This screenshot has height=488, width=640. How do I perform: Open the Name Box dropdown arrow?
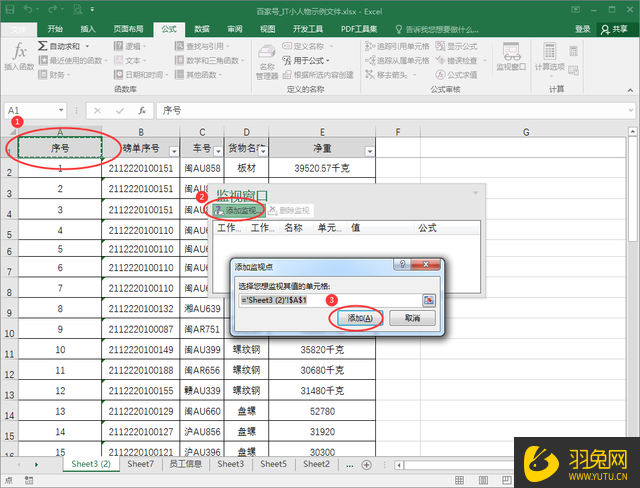pos(61,110)
